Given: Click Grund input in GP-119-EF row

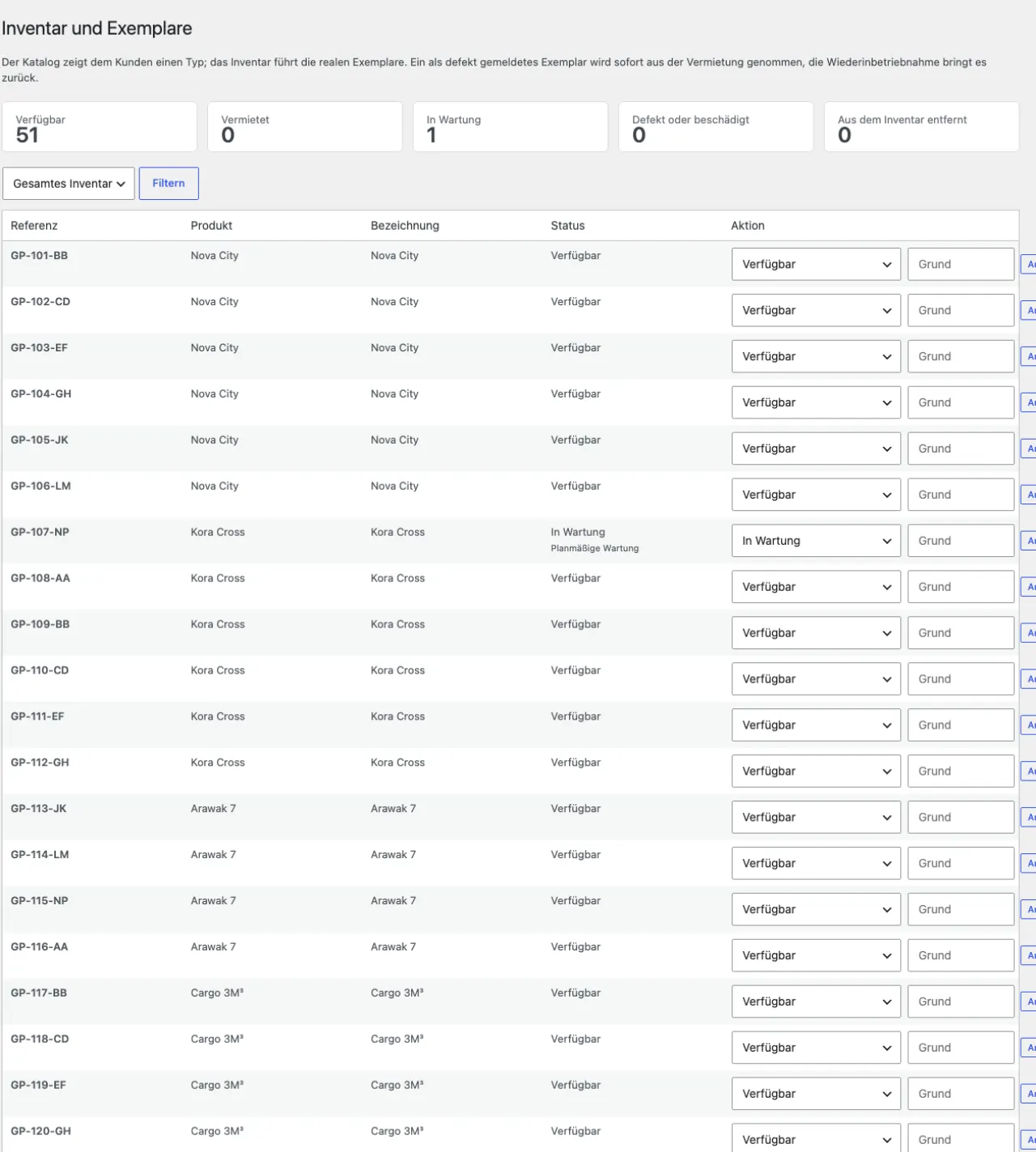Looking at the screenshot, I should pyautogui.click(x=961, y=1095).
